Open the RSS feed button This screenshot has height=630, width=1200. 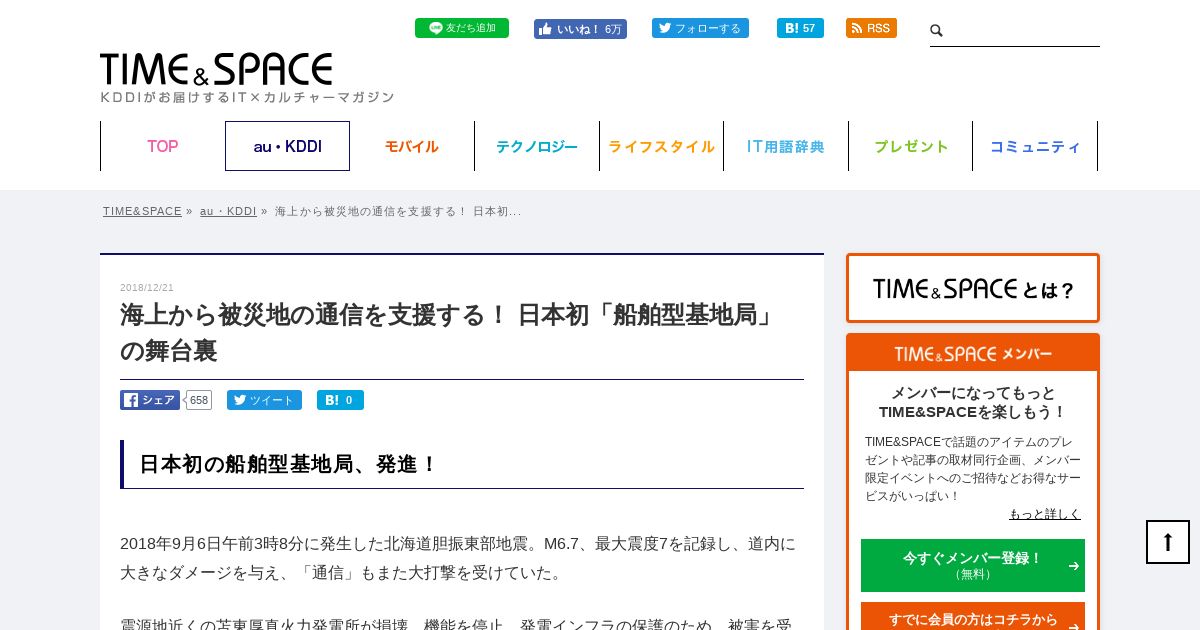pos(871,28)
